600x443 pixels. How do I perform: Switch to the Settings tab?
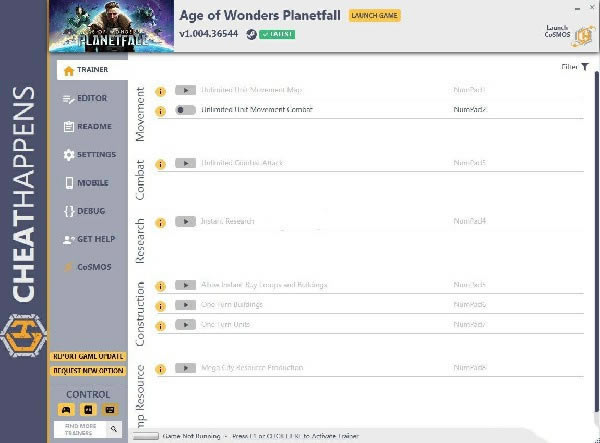point(90,155)
